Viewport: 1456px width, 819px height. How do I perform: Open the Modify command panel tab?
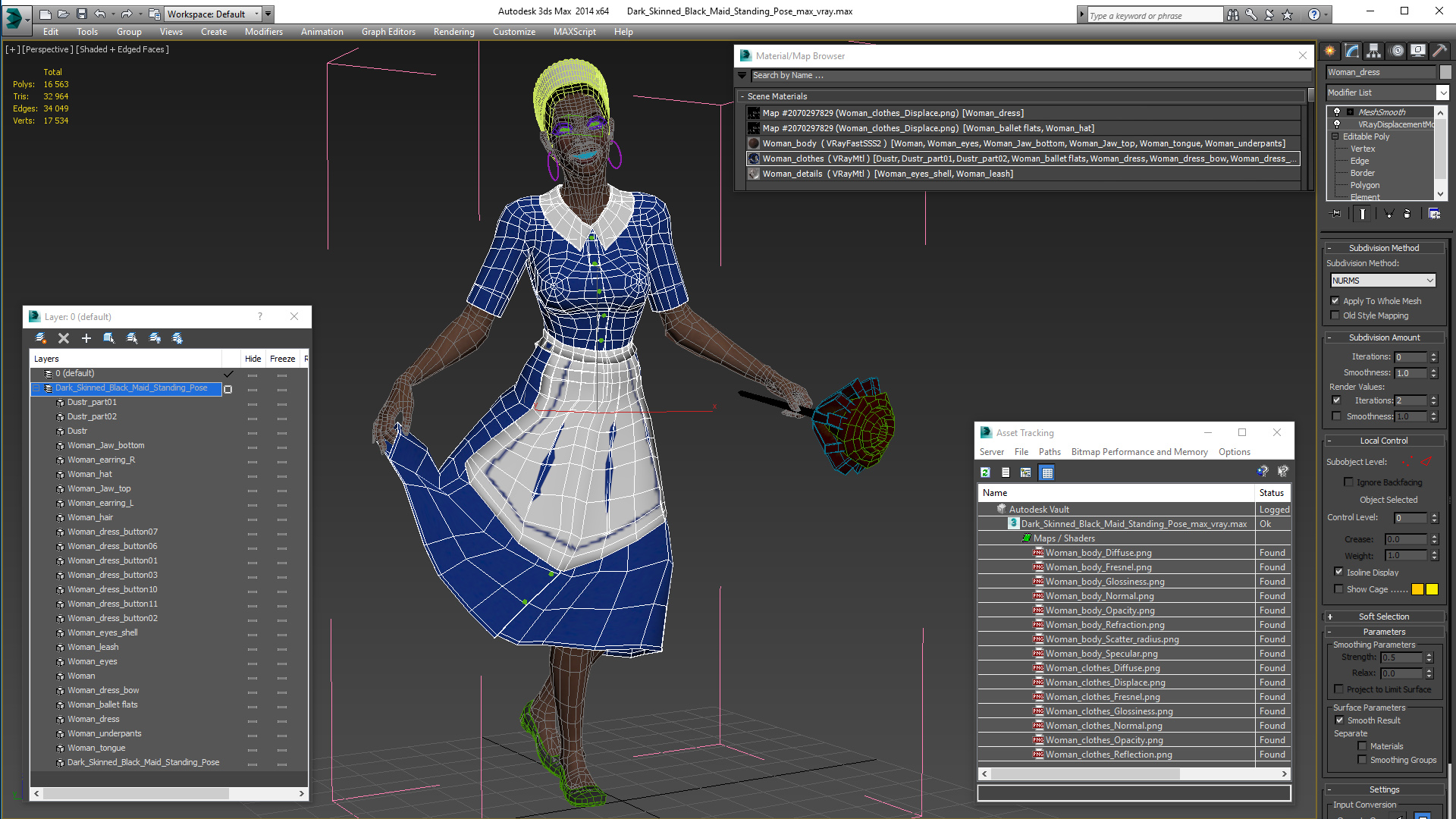(1352, 51)
